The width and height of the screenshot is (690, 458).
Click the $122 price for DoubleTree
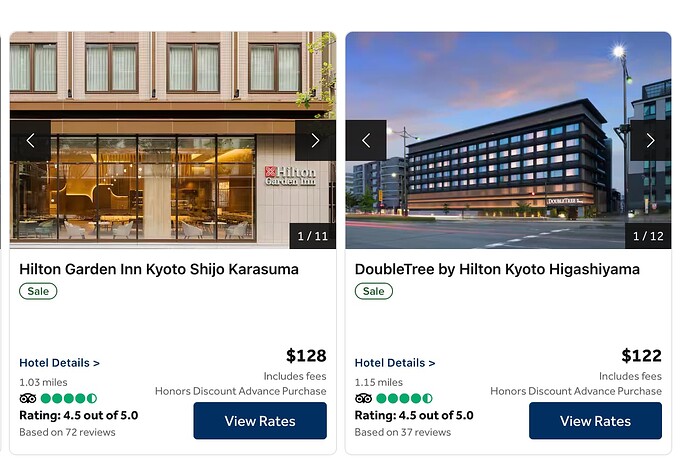[641, 355]
